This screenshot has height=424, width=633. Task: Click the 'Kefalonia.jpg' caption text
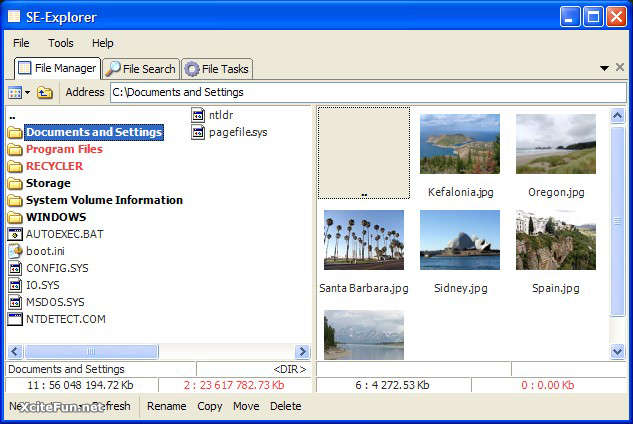tap(461, 192)
